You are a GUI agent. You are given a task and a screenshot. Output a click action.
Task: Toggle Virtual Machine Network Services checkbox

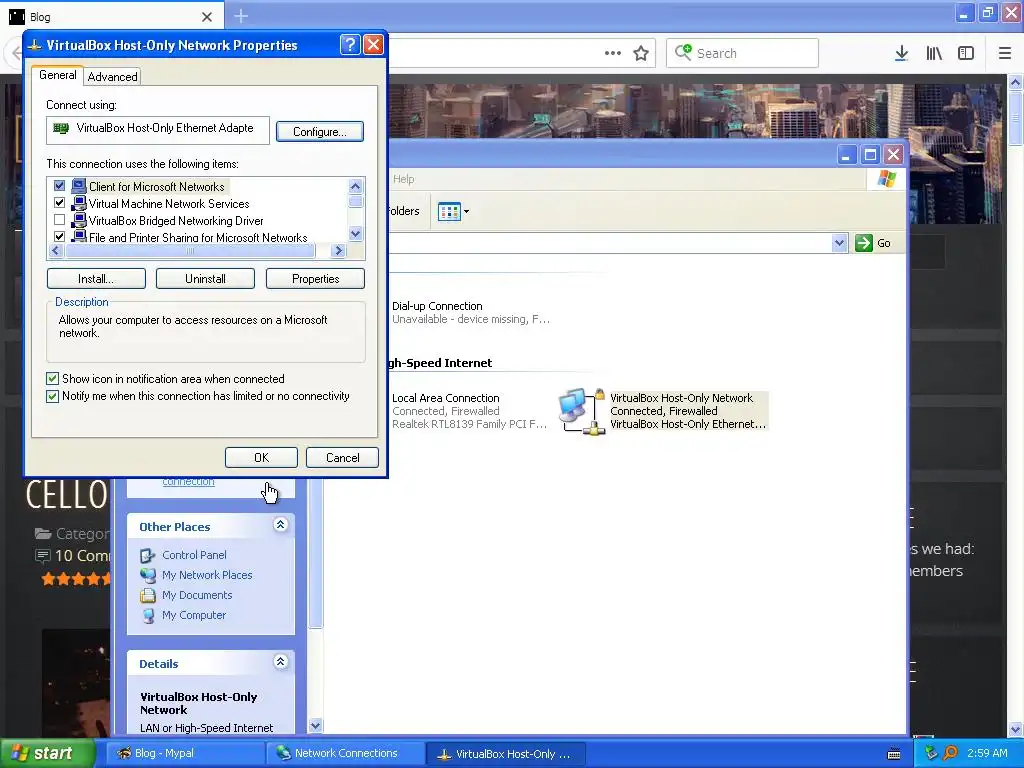point(59,203)
